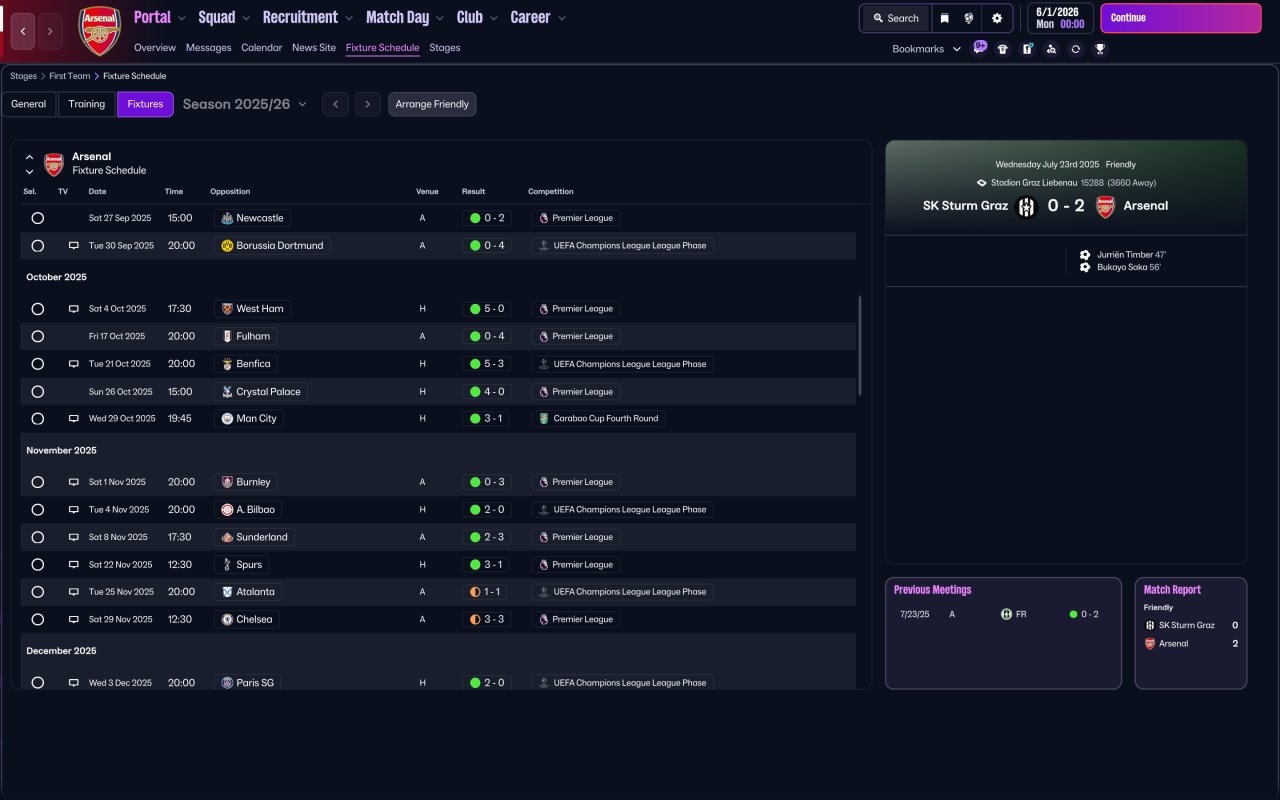1280x800 pixels.
Task: Expand the Recruitment menu chevron
Action: [348, 18]
